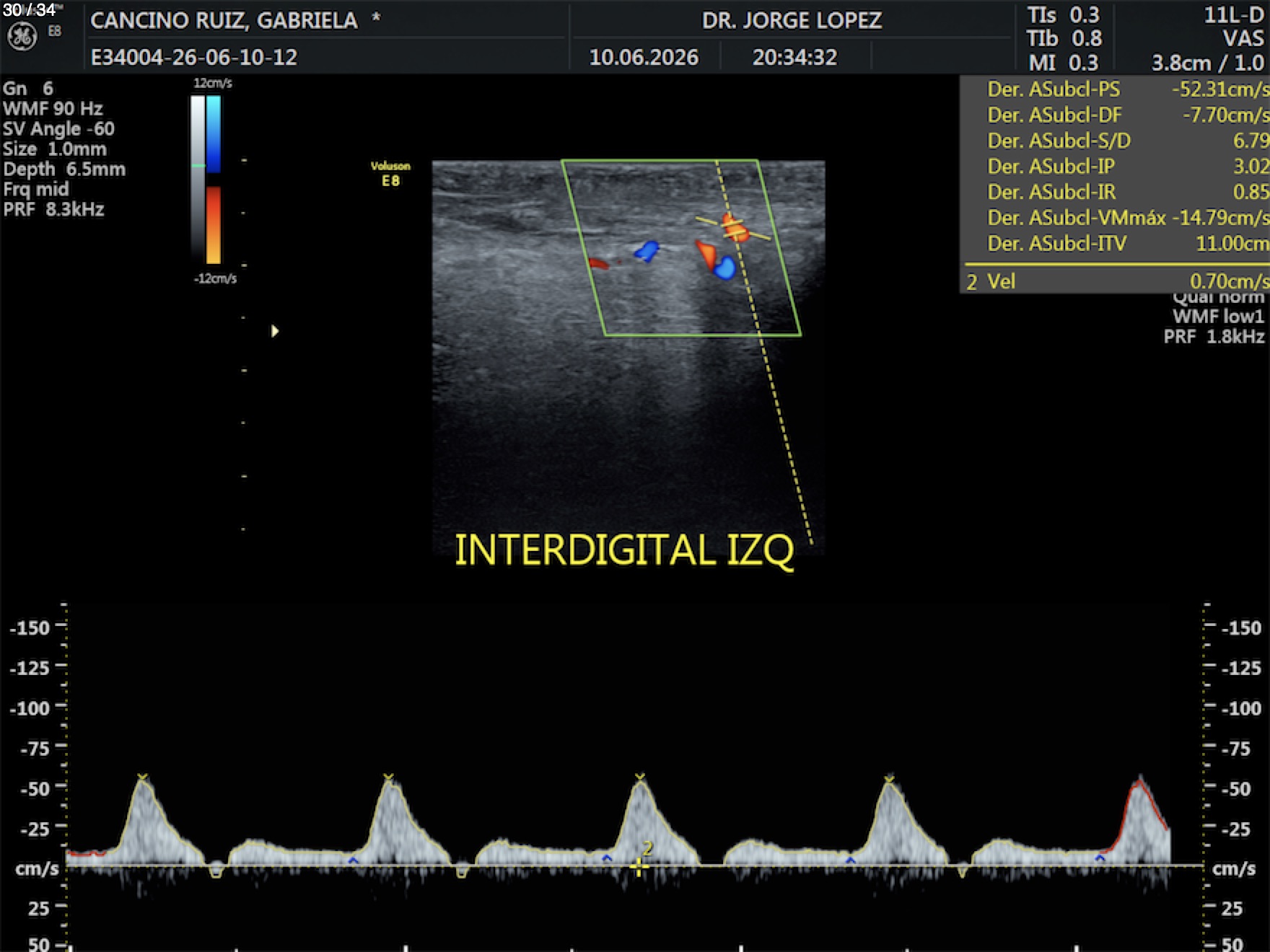1270x952 pixels.
Task: Click the GE logo icon
Action: point(22,37)
